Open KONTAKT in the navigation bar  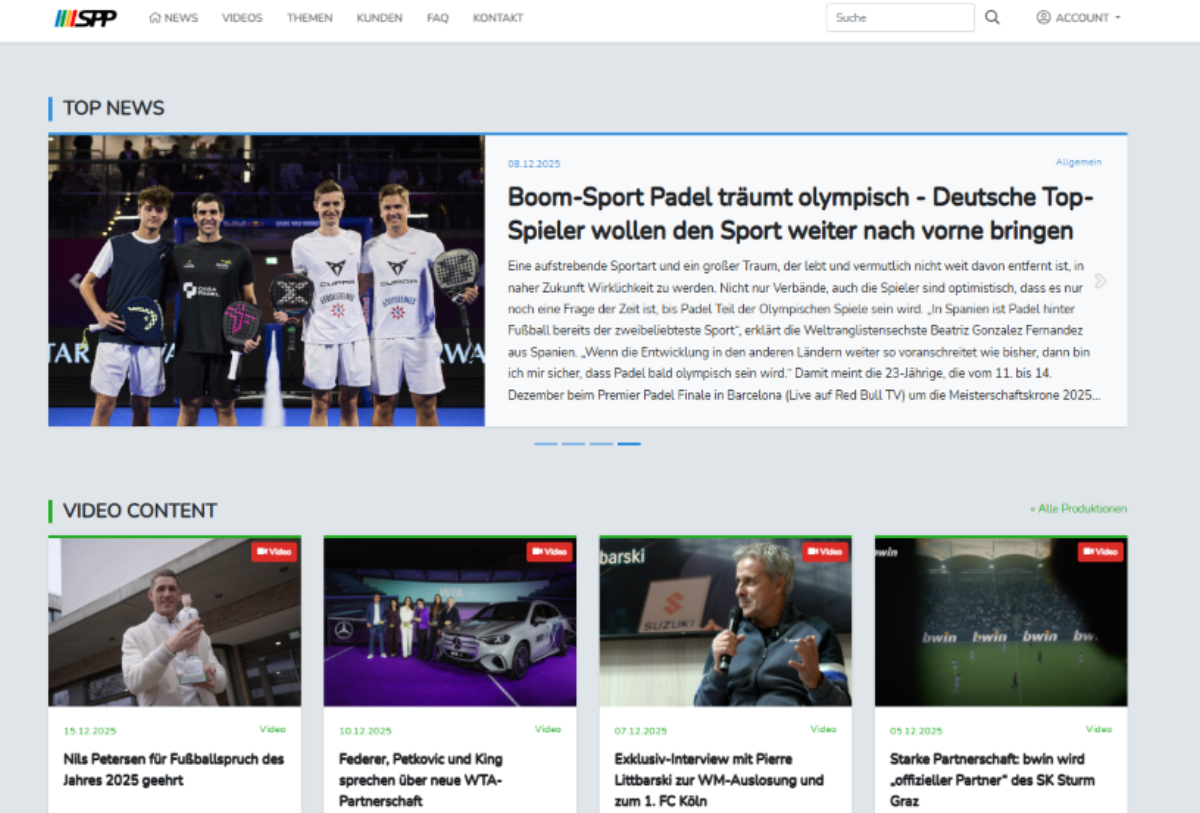498,17
